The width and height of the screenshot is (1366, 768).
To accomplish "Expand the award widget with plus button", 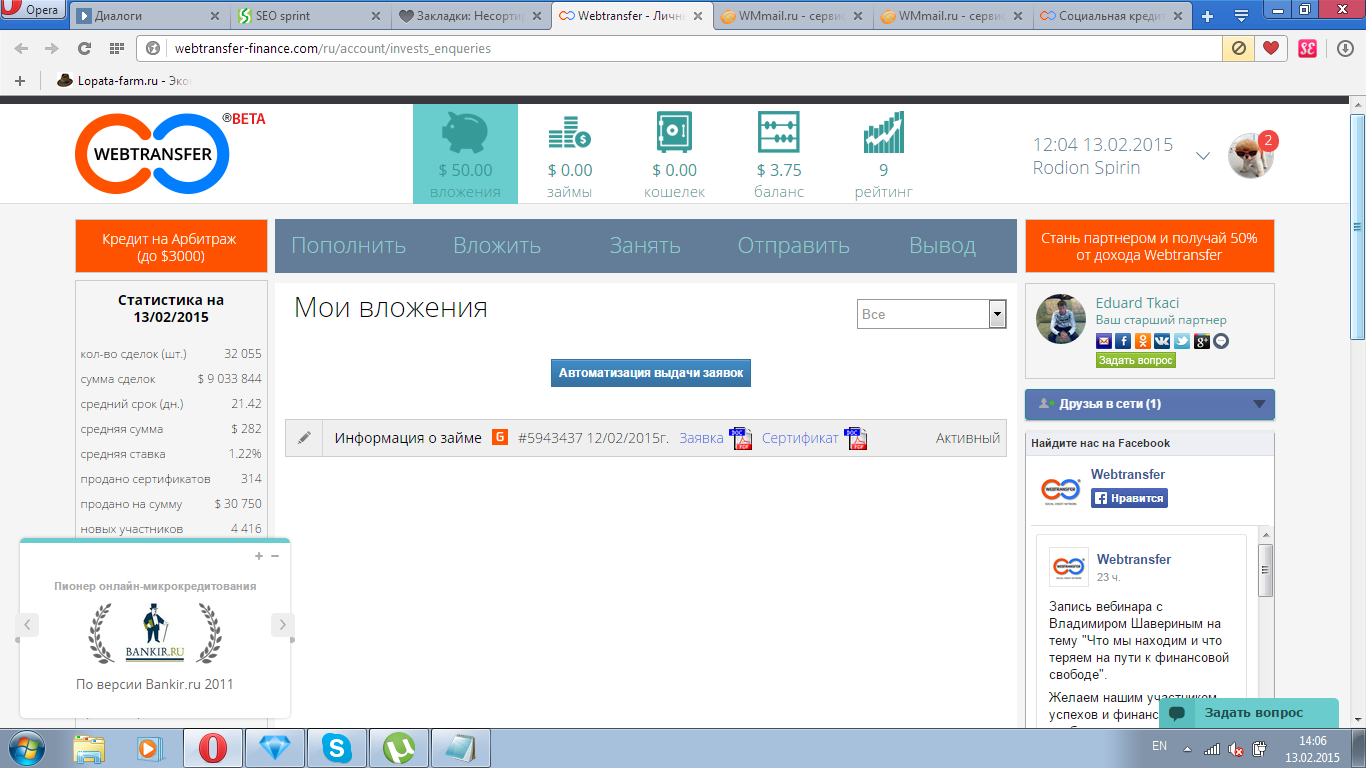I will click(x=259, y=556).
